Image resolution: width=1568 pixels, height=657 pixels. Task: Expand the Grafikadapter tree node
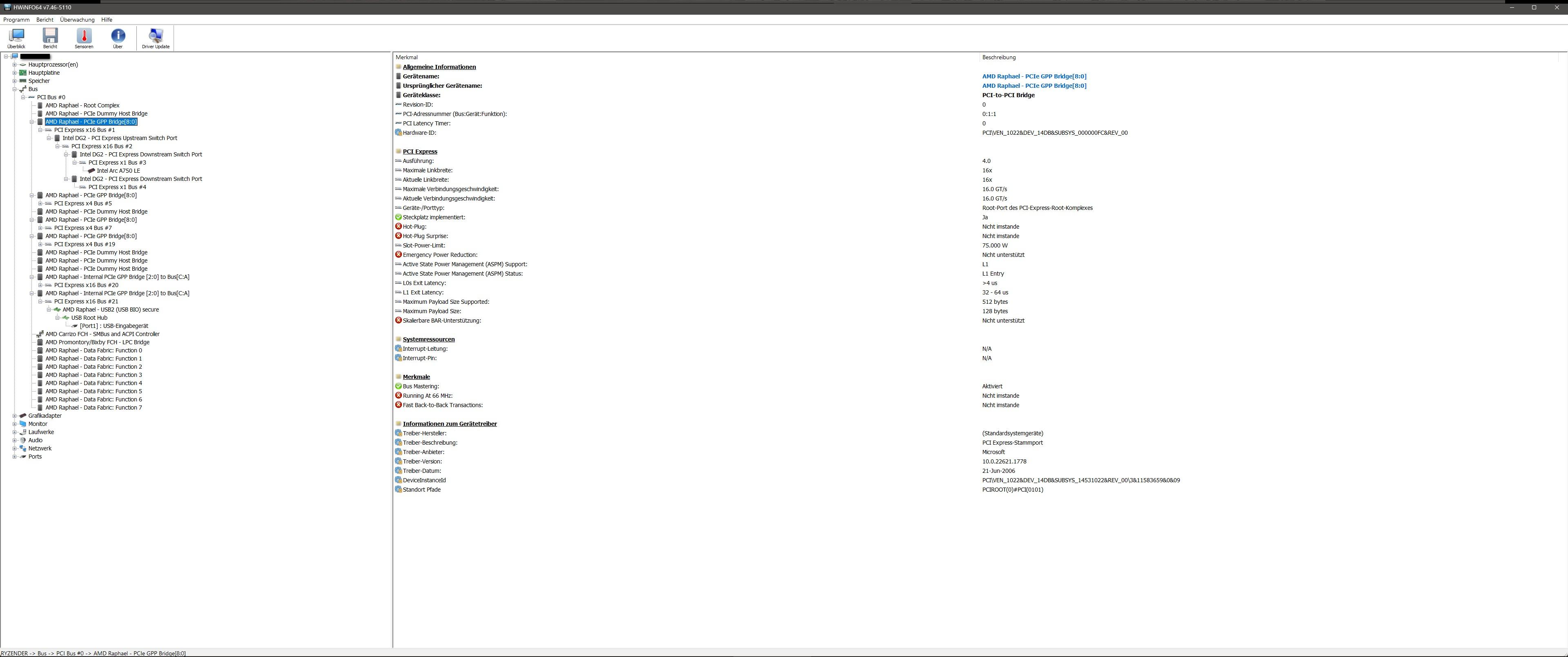pyautogui.click(x=15, y=416)
